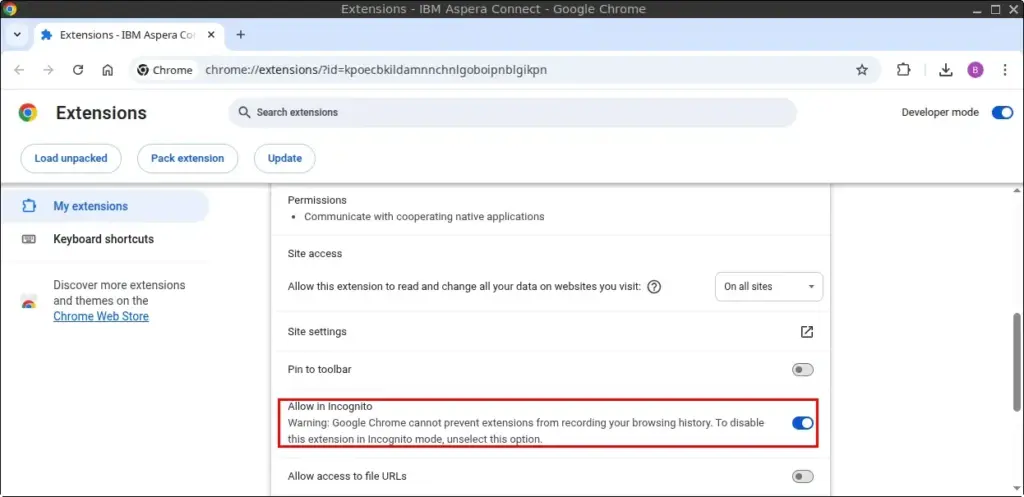This screenshot has height=497, width=1024.
Task: Enable Pin to toolbar
Action: 803,370
